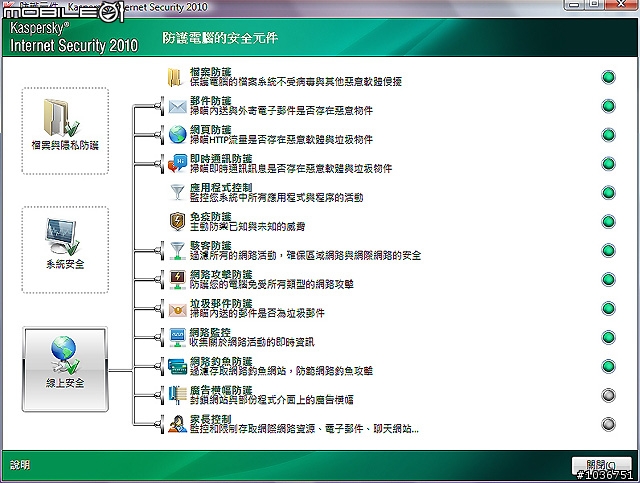Viewport: 640px width, 483px height.
Task: Toggle the 網路釣魚防護 green status indicator
Action: pos(608,366)
